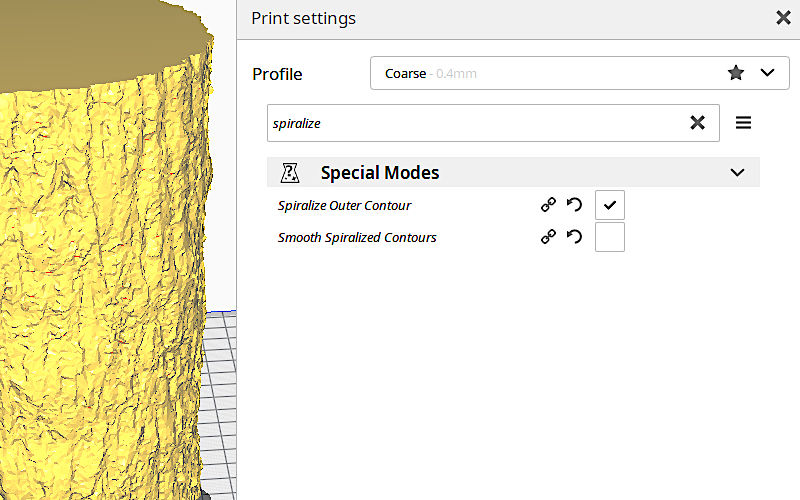Select the Special Modes category header

point(513,172)
